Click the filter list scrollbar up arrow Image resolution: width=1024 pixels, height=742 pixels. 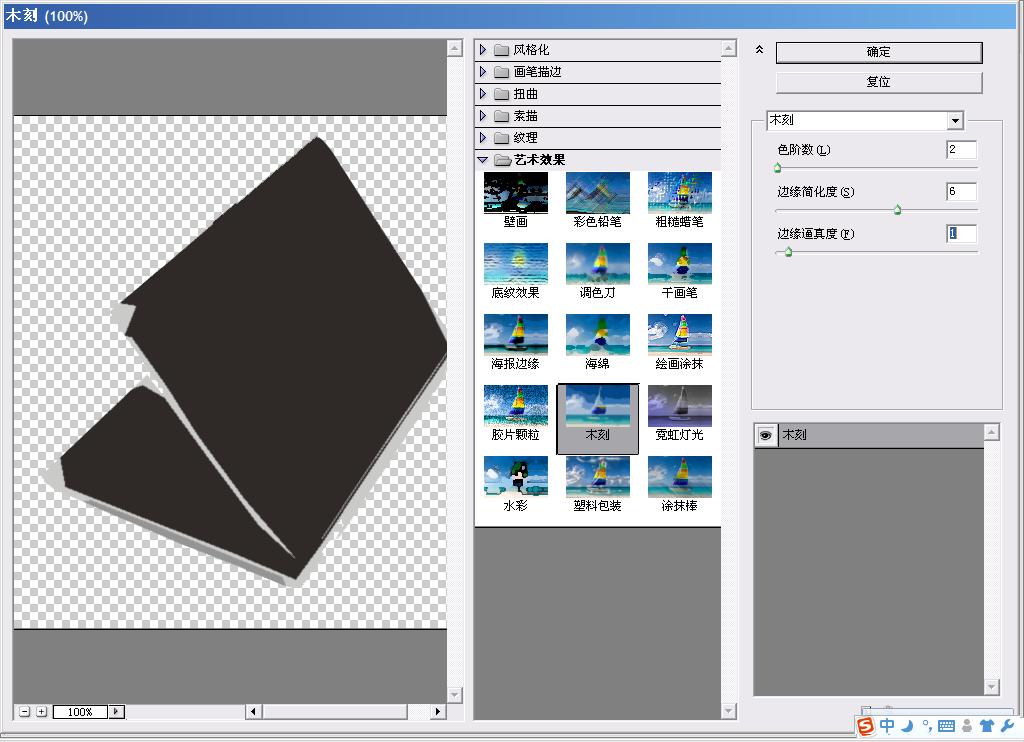(x=729, y=48)
